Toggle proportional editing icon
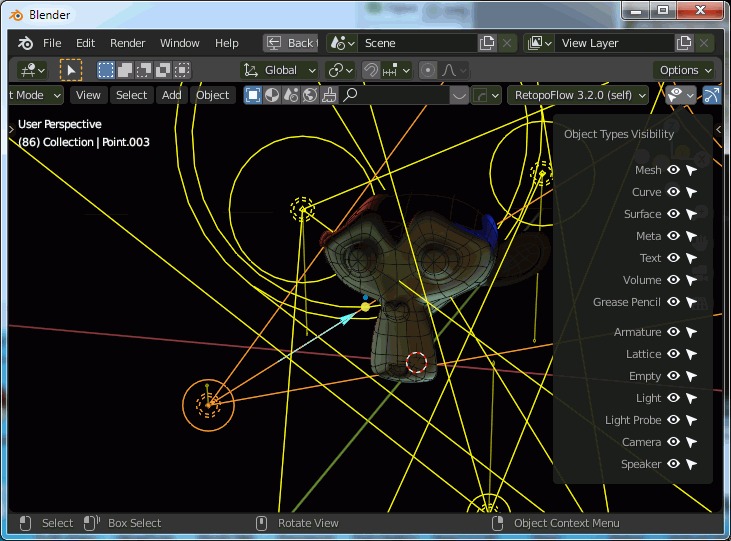Screen dimensions: 731x541 click(x=427, y=70)
